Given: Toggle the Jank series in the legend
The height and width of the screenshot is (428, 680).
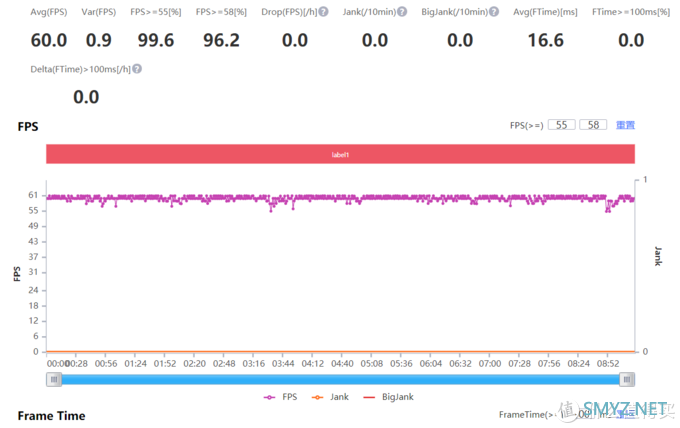Looking at the screenshot, I should [330, 397].
